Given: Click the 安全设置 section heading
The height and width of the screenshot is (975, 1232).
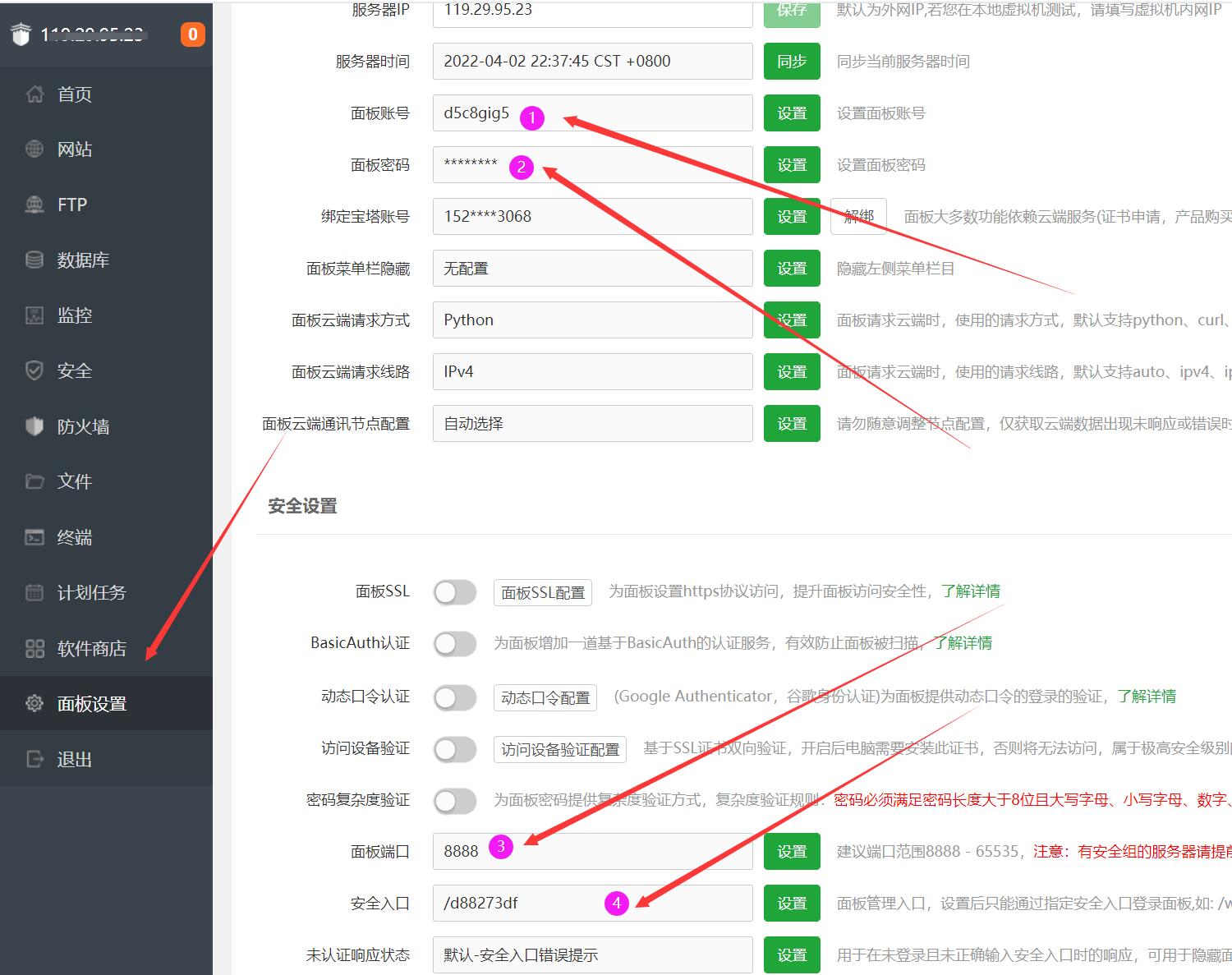Looking at the screenshot, I should pyautogui.click(x=303, y=506).
